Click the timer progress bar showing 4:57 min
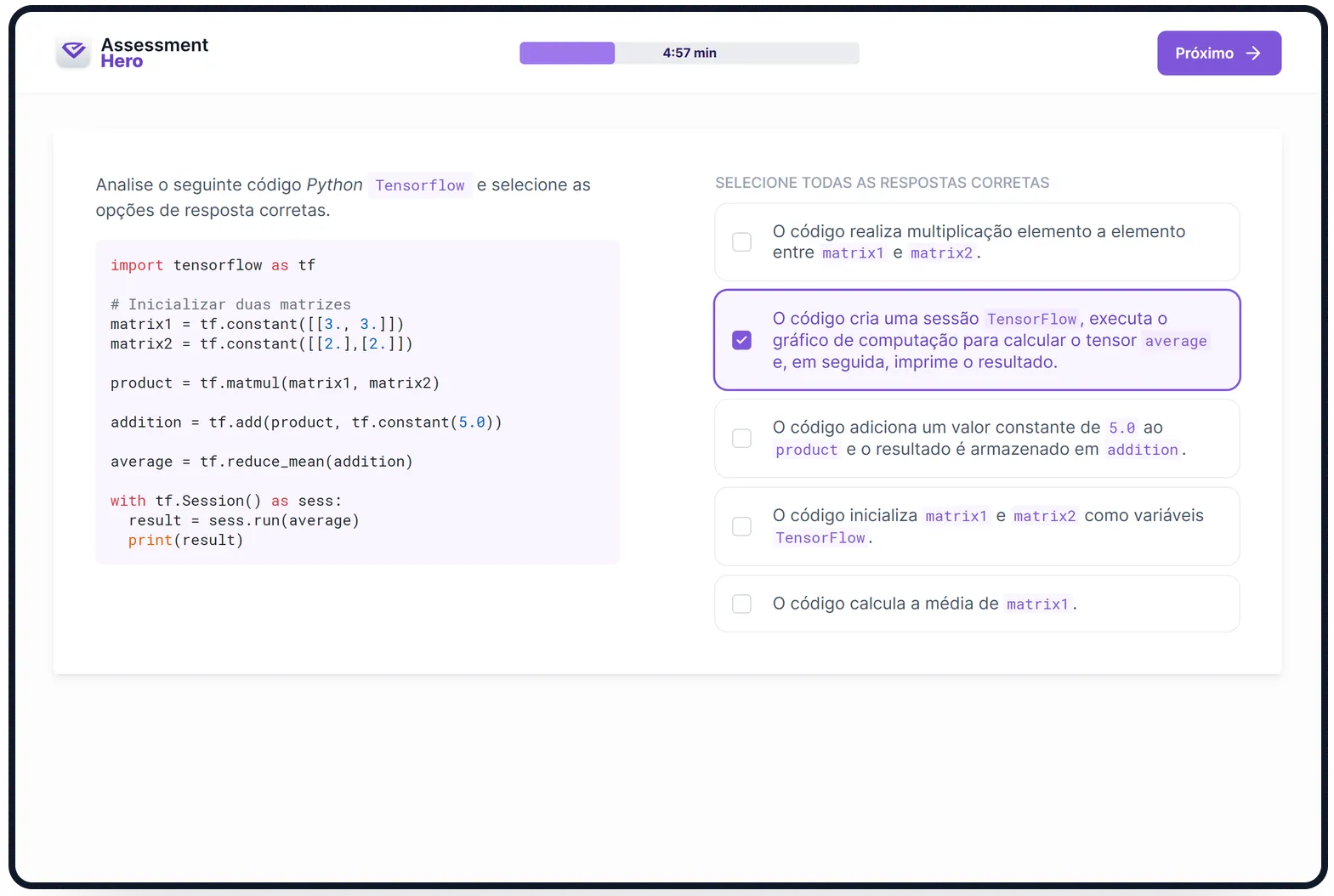1334x896 pixels. coord(690,53)
